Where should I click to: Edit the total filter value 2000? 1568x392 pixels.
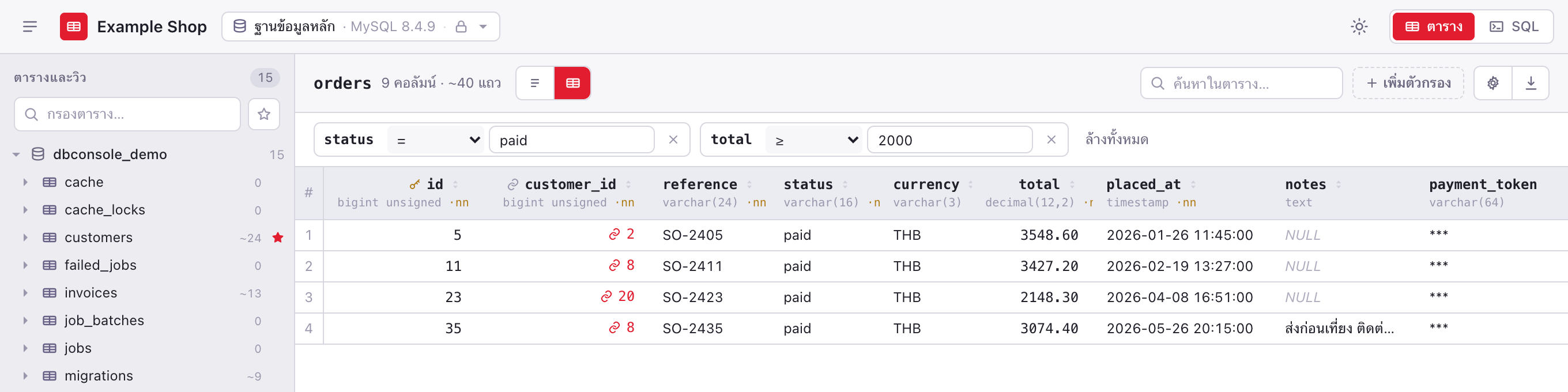(949, 141)
